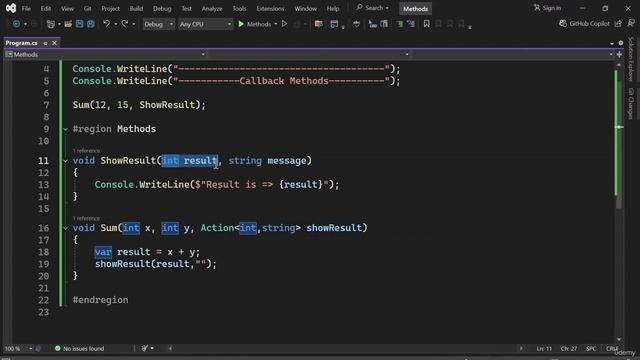
Task: Open the Help menu
Action: pyautogui.click(x=333, y=9)
